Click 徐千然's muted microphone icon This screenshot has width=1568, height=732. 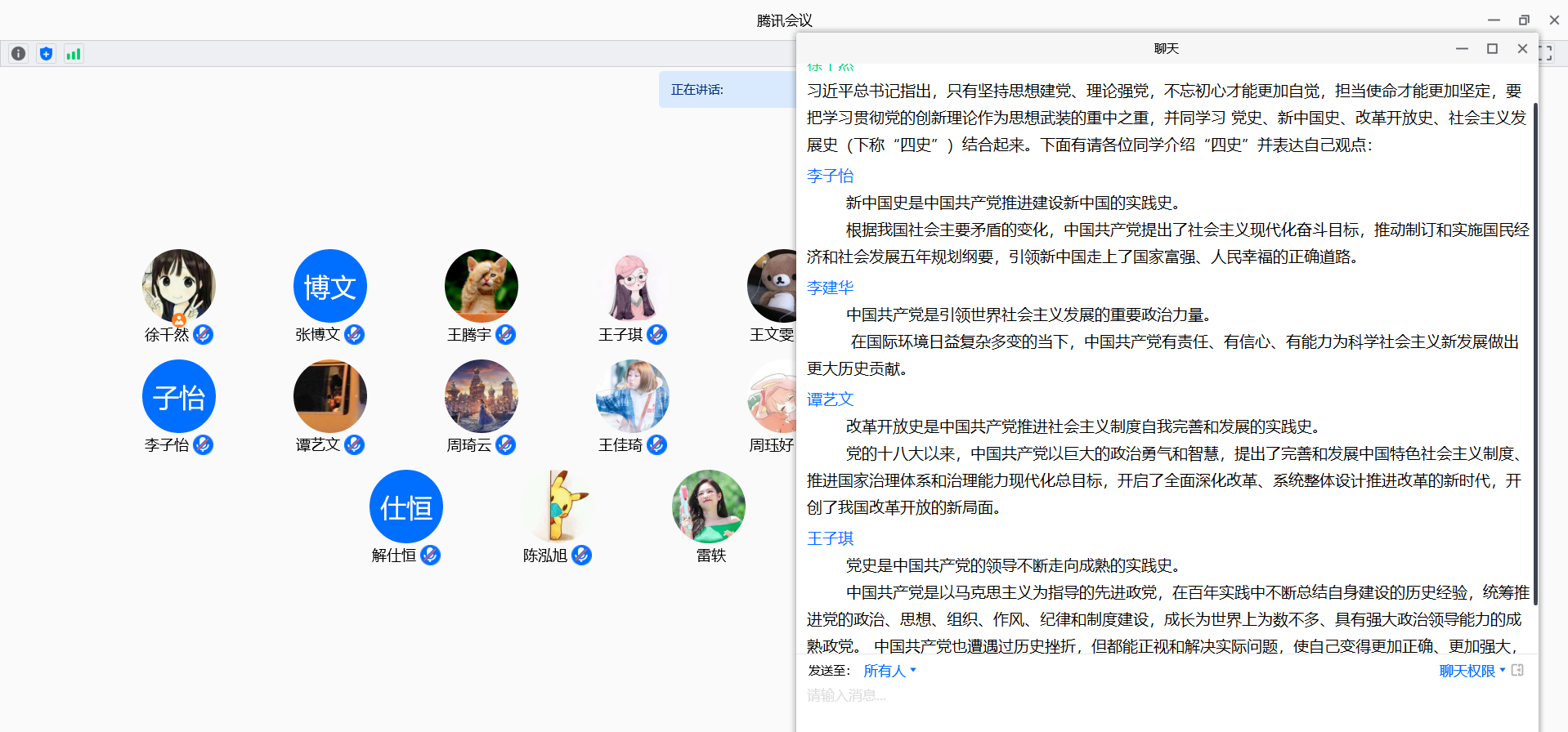click(204, 334)
